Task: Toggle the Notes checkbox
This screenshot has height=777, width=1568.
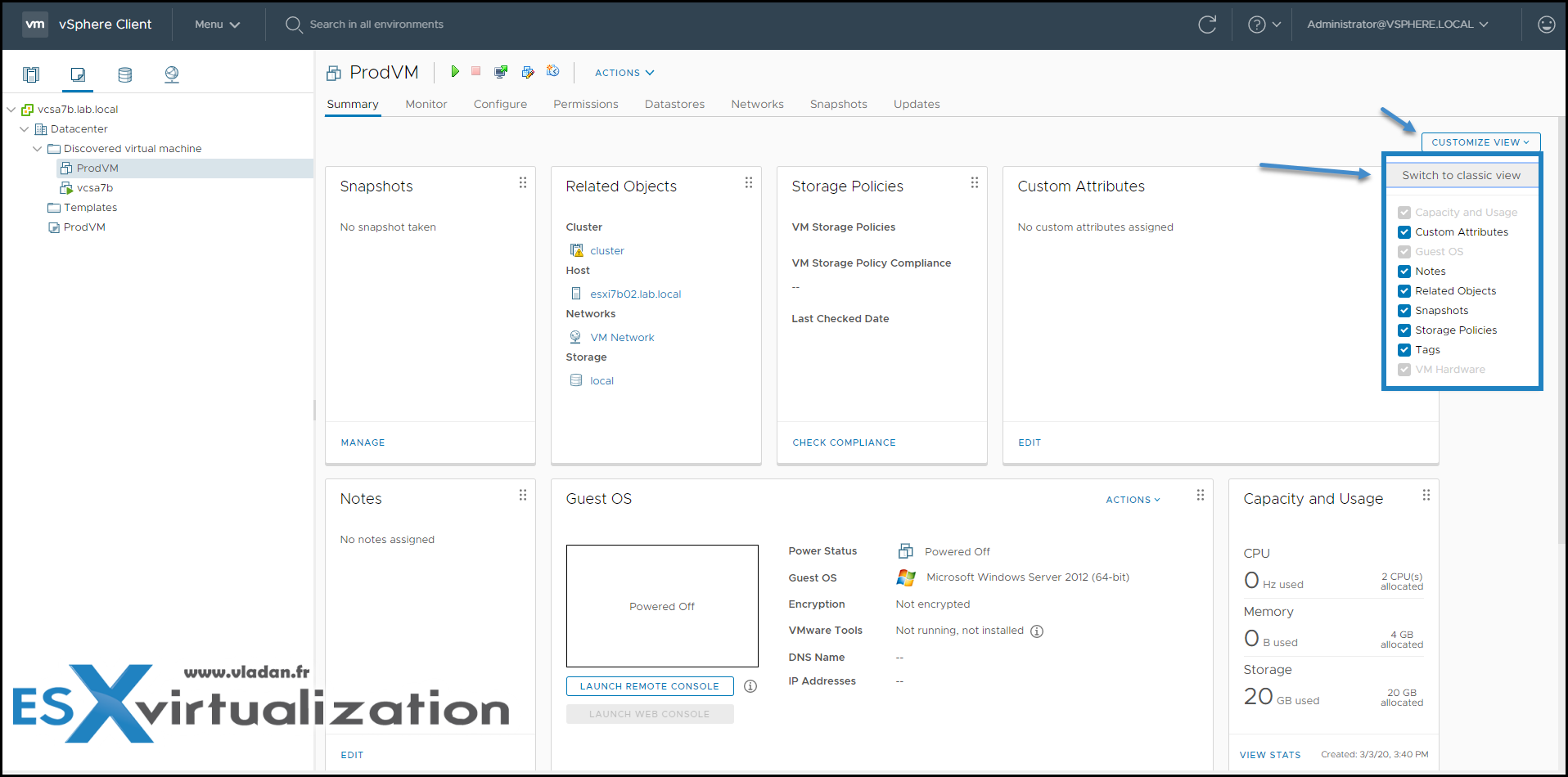Action: pyautogui.click(x=1404, y=272)
